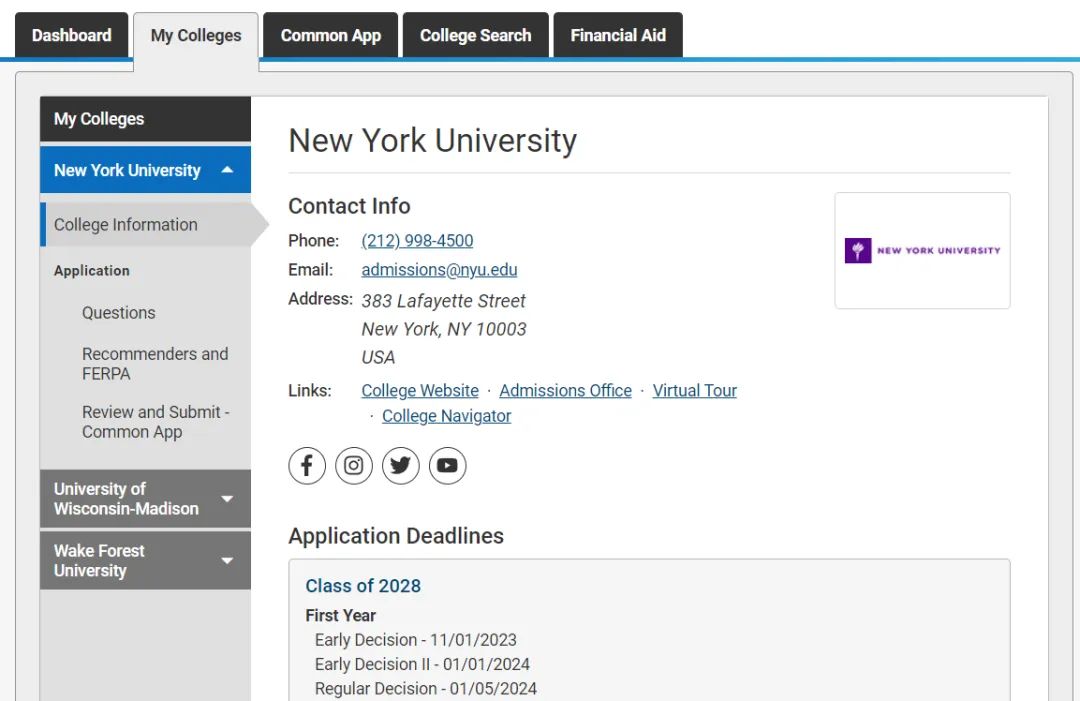Screen dimensions: 1080x701
Task: Open the Financial Aid tab
Action: (617, 36)
